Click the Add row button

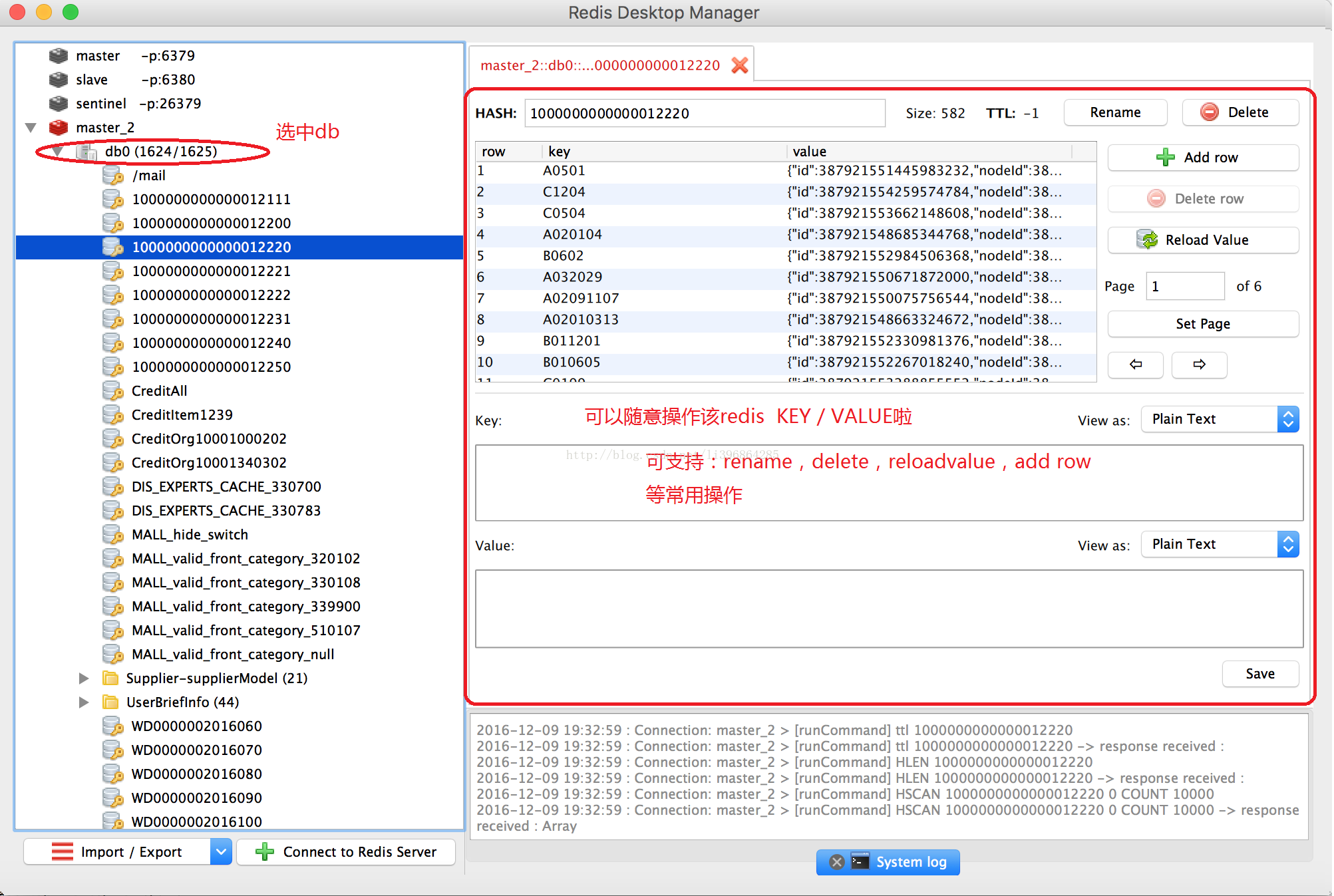[x=1202, y=158]
